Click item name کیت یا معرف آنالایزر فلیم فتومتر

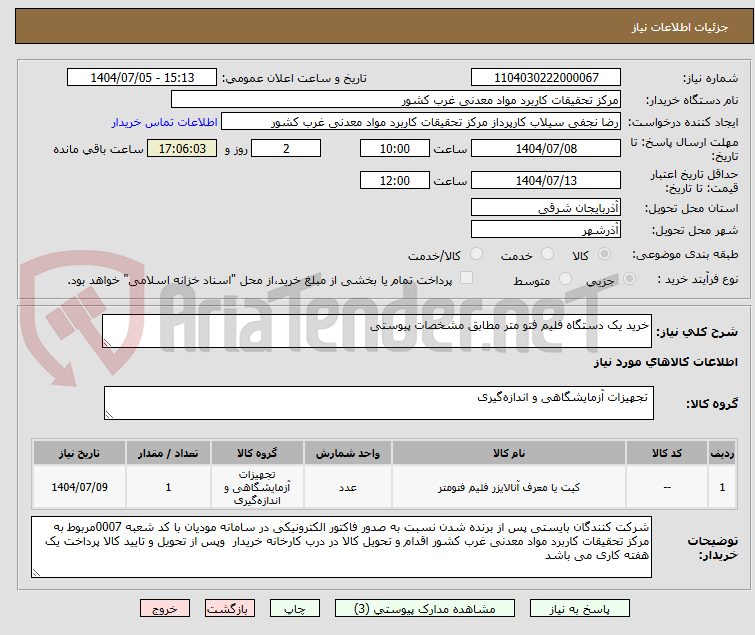[509, 487]
